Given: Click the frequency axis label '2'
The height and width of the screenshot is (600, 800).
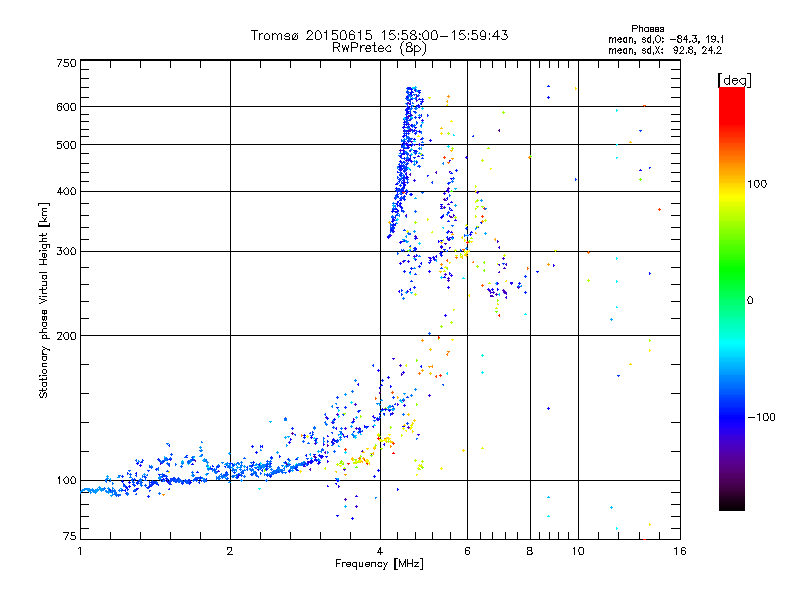Looking at the screenshot, I should (230, 551).
